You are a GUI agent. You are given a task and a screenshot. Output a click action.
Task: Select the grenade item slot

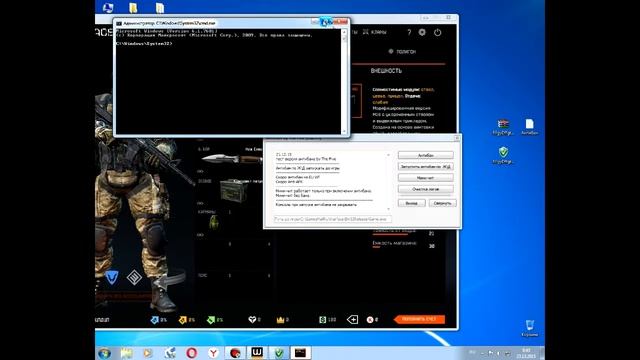coord(214,222)
